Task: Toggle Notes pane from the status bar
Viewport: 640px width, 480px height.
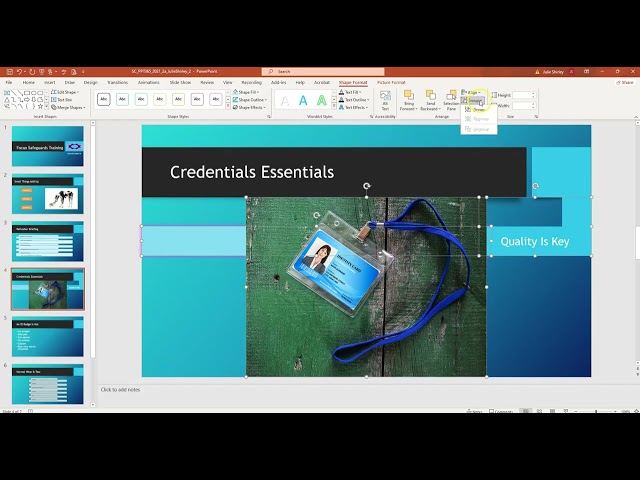Action: tap(475, 411)
